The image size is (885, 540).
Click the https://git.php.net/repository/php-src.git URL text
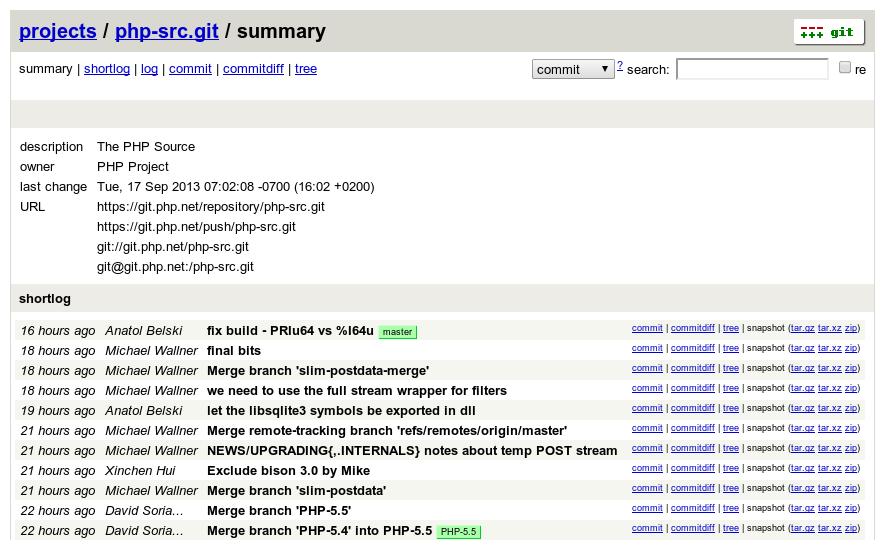click(x=211, y=207)
